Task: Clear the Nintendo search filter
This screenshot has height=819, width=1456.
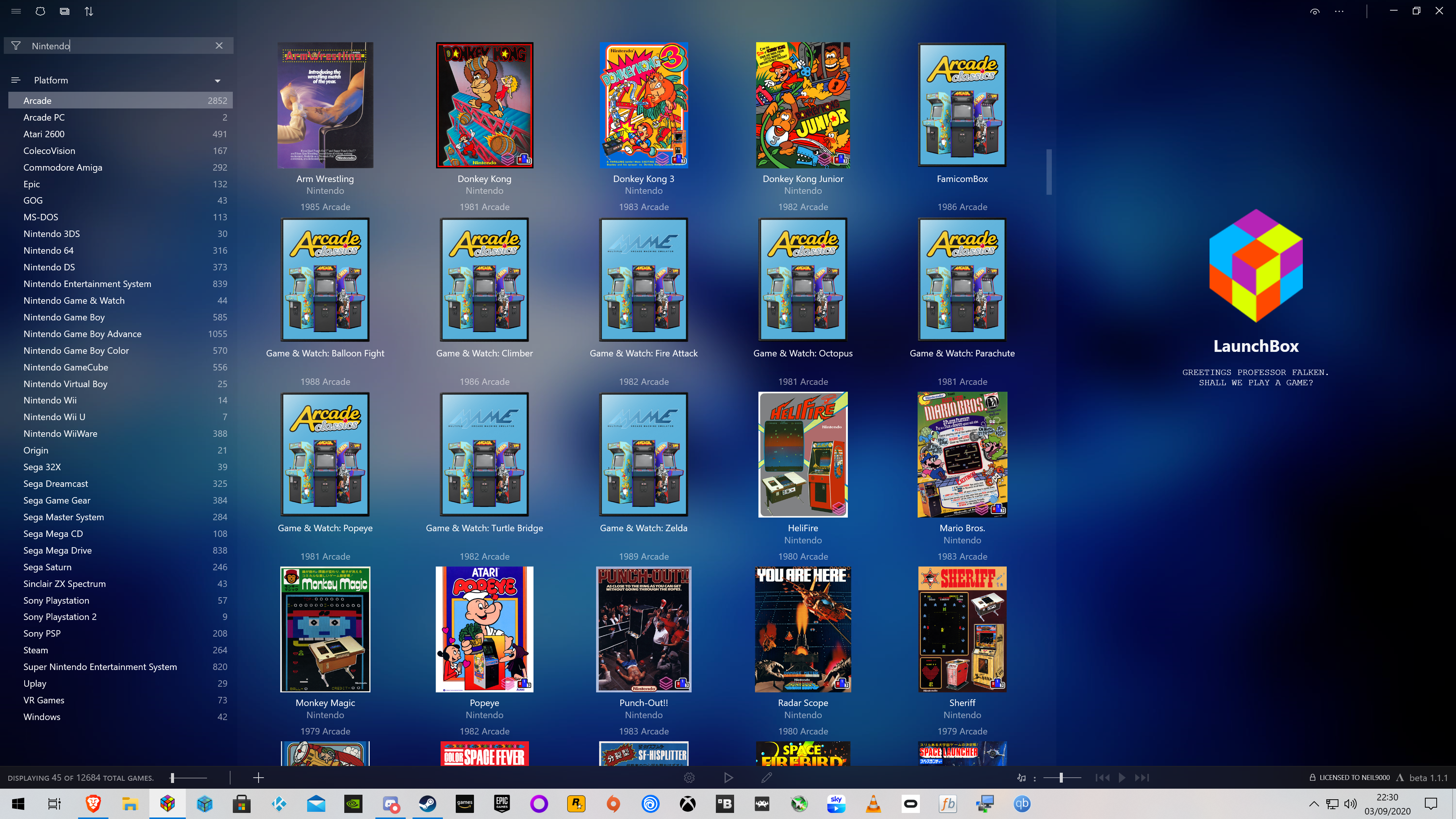Action: (219, 45)
